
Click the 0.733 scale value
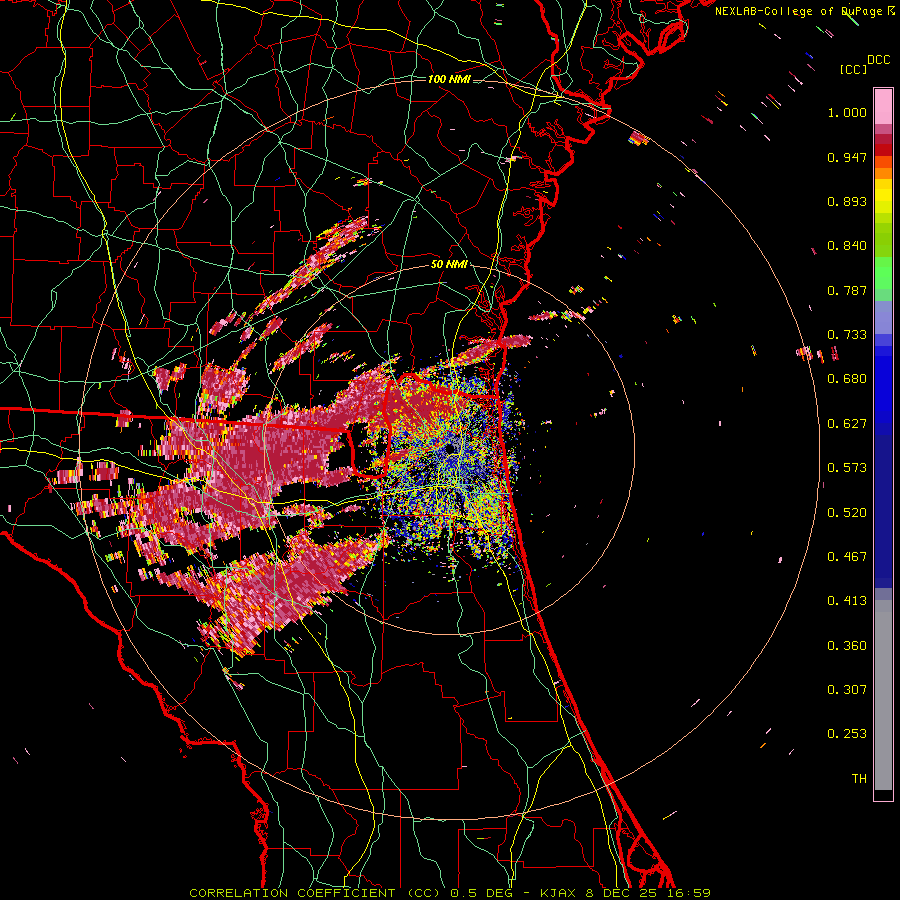point(847,335)
